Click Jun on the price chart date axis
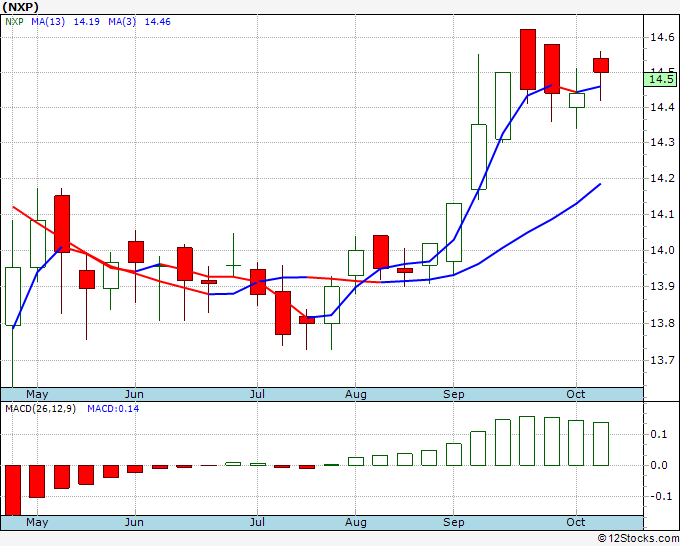Screen dimensions: 680x546 click(x=134, y=394)
